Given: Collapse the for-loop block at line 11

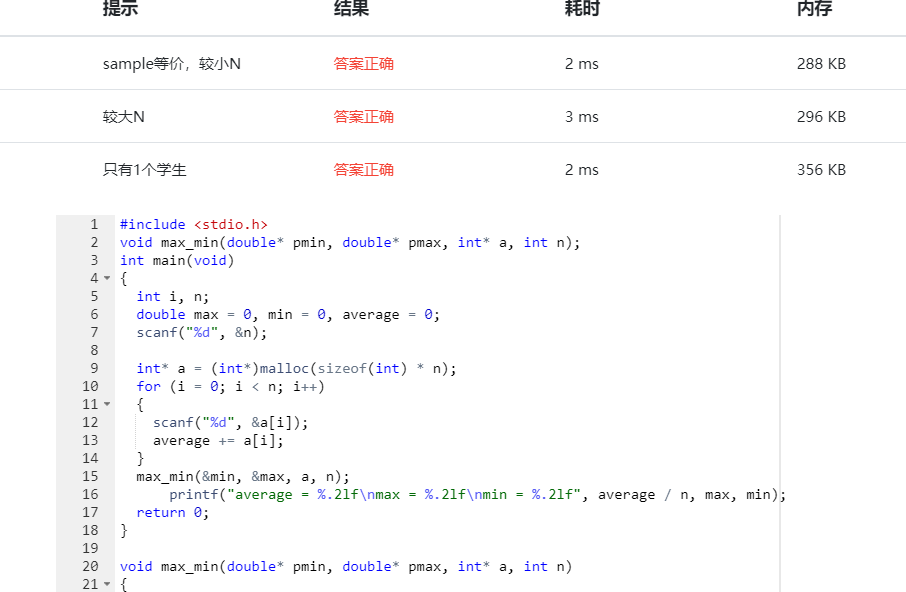Looking at the screenshot, I should 107,404.
